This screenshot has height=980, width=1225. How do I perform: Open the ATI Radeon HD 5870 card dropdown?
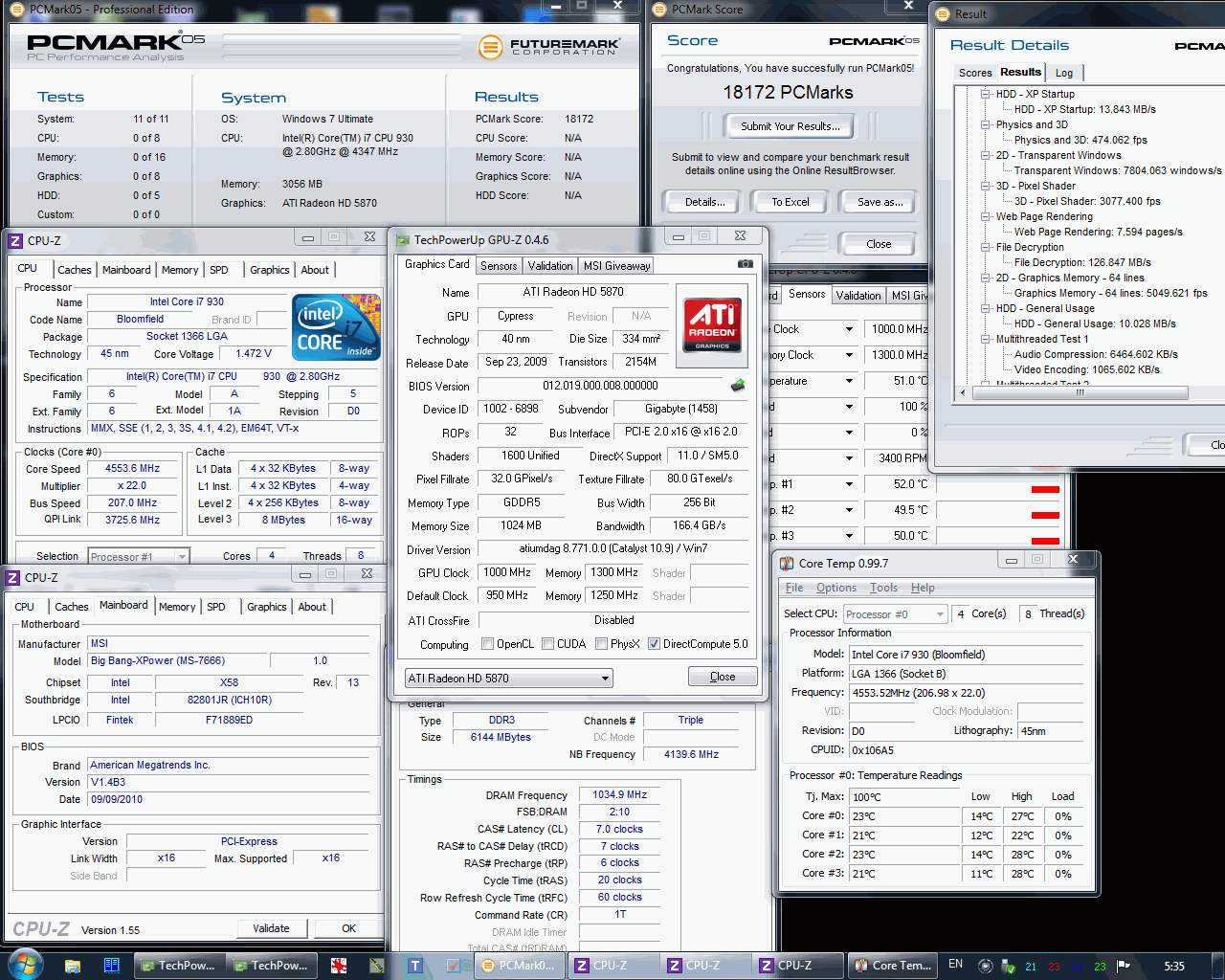(x=509, y=679)
